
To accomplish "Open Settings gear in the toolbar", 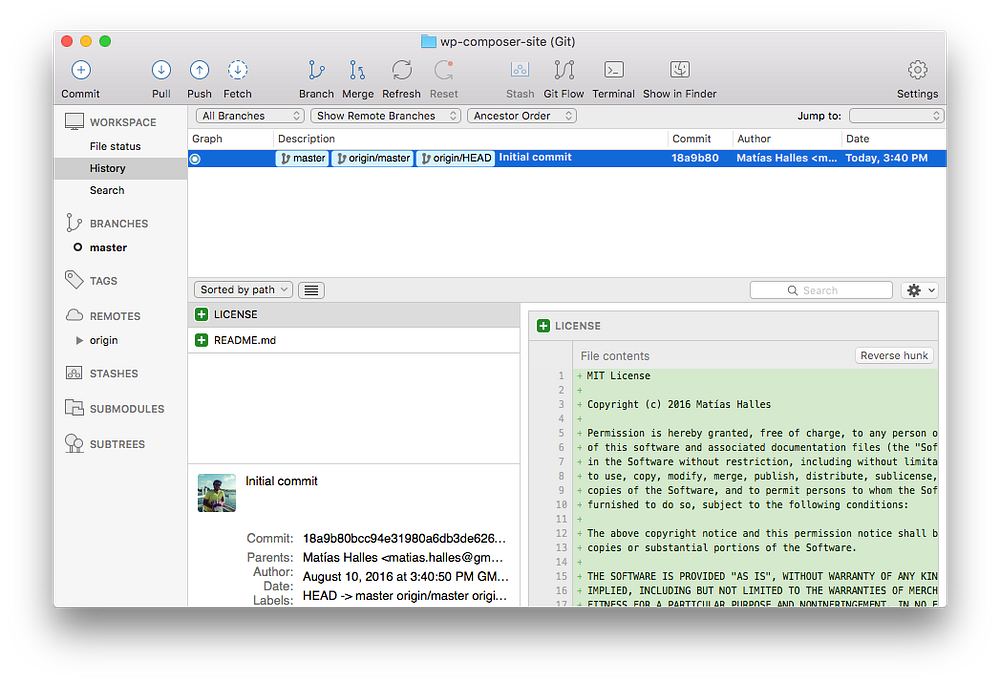I will coord(918,70).
